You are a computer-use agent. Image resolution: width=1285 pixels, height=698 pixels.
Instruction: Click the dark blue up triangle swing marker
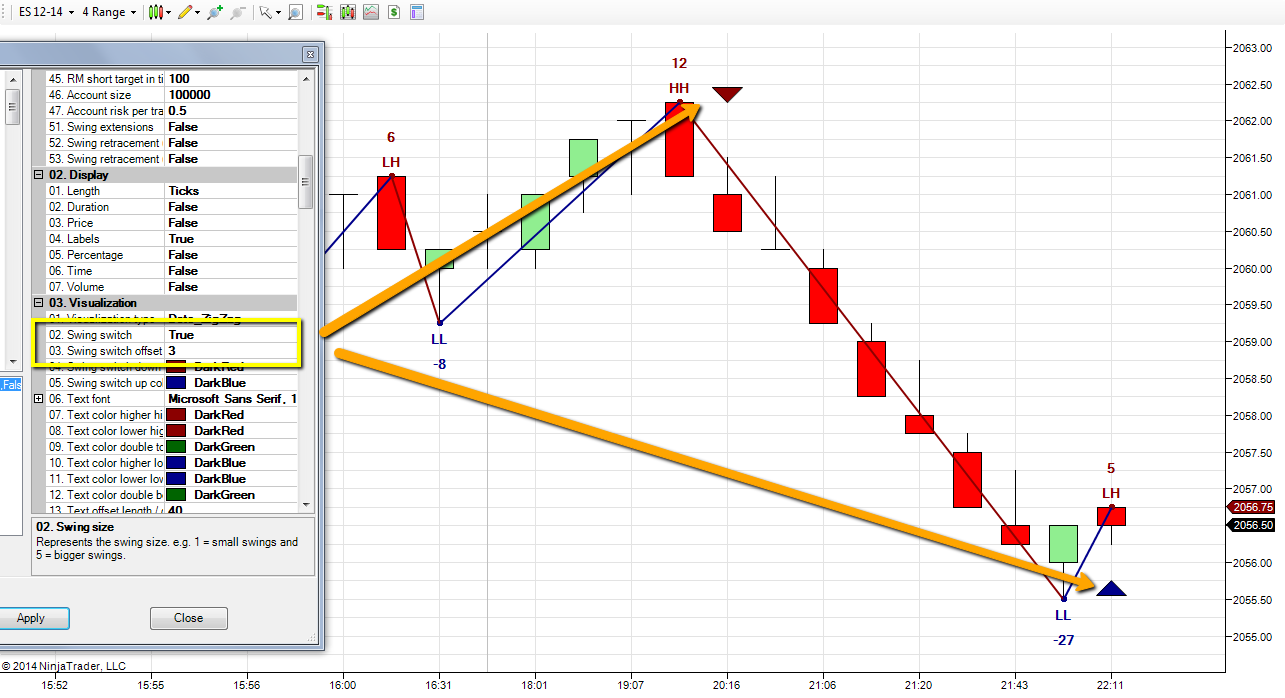tap(1111, 588)
